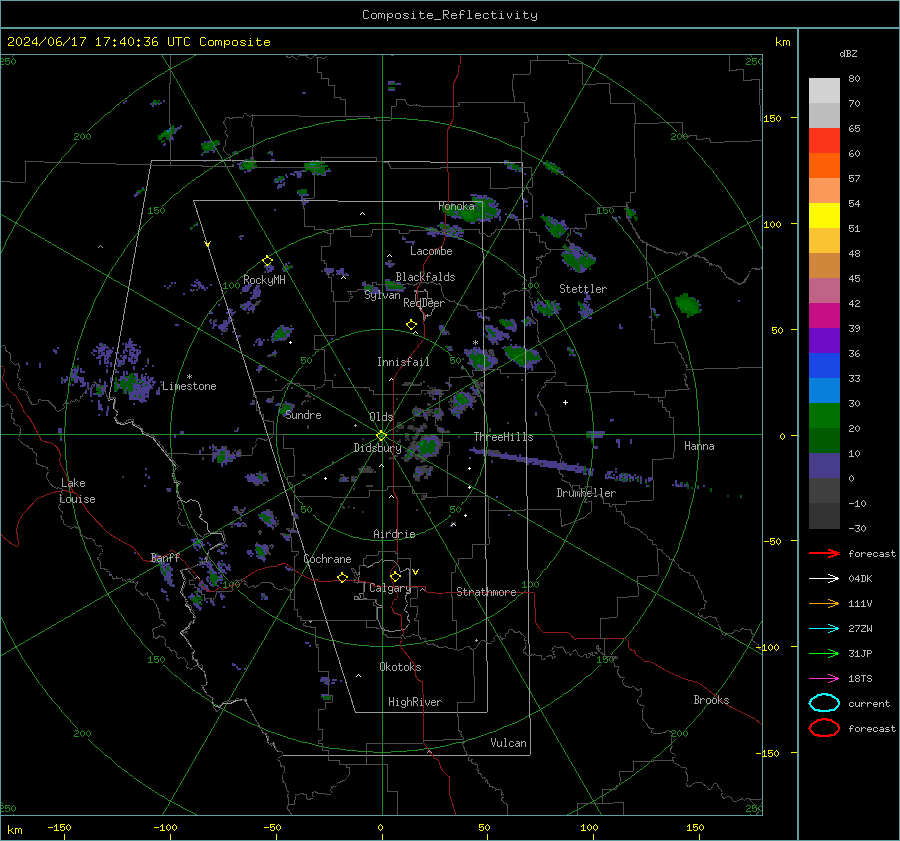900x841 pixels.
Task: Click the Limestone label
Action: click(x=189, y=386)
